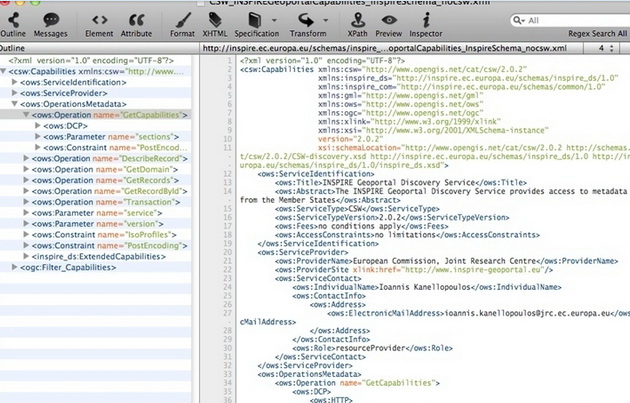Open the Specification dropdown
Image resolution: width=630 pixels, height=403 pixels.
[x=256, y=21]
